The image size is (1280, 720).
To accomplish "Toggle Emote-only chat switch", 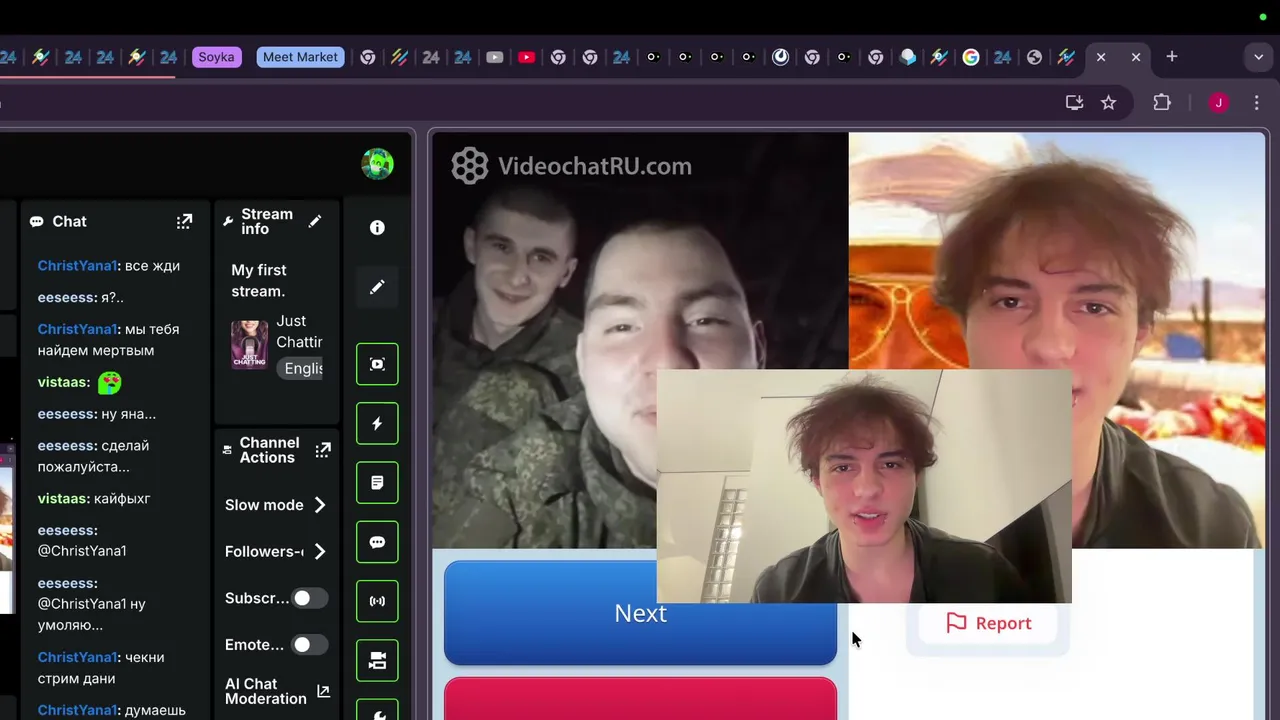I will click(309, 645).
